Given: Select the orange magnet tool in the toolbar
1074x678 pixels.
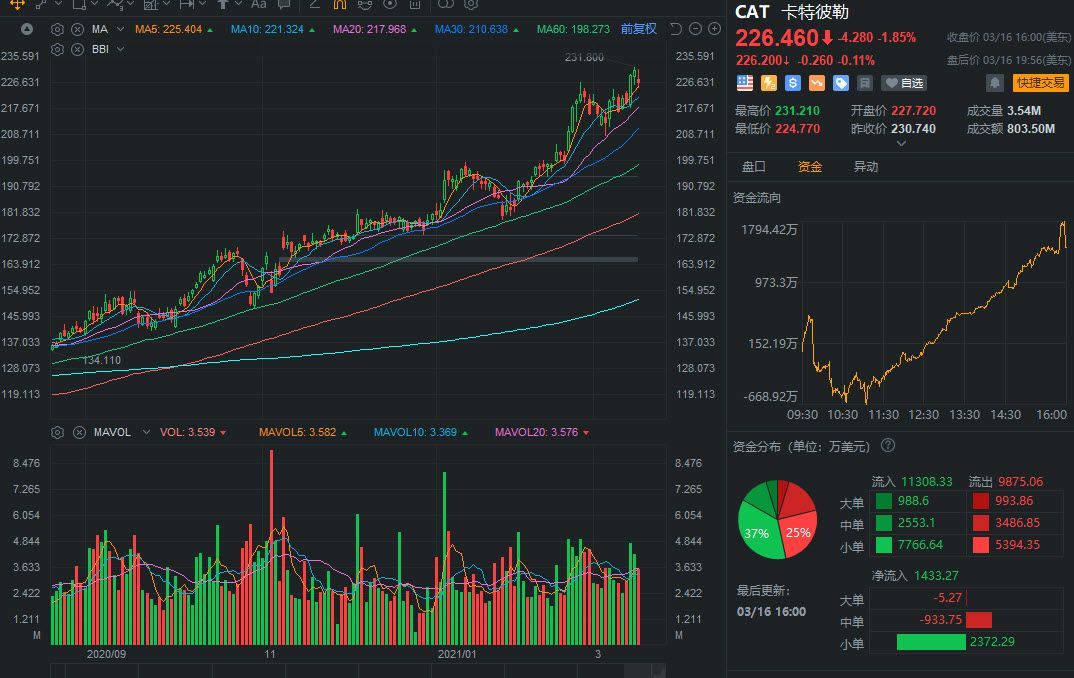Looking at the screenshot, I should [x=339, y=4].
